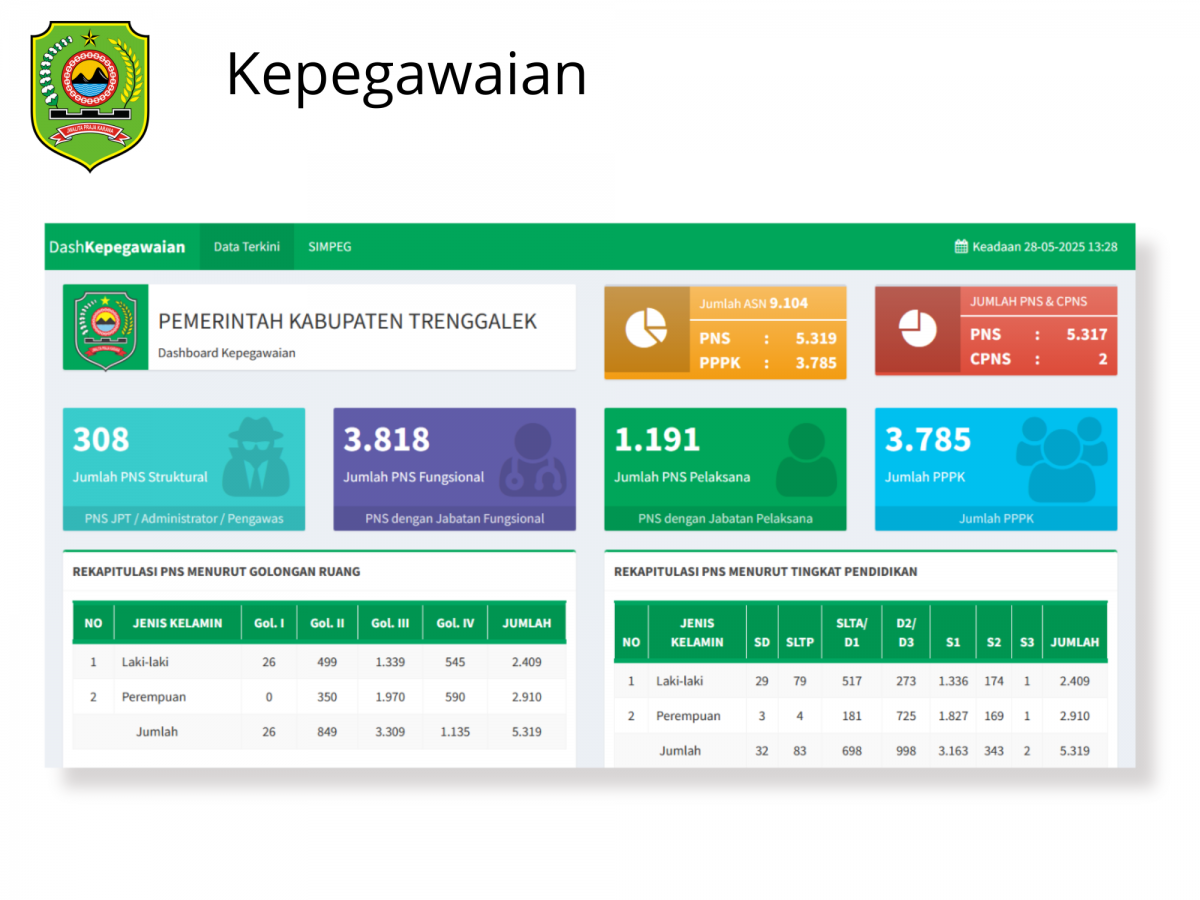The height and width of the screenshot is (900, 1200).
Task: Click the Trenggalek regency crest logo at top-left
Action: click(x=90, y=96)
